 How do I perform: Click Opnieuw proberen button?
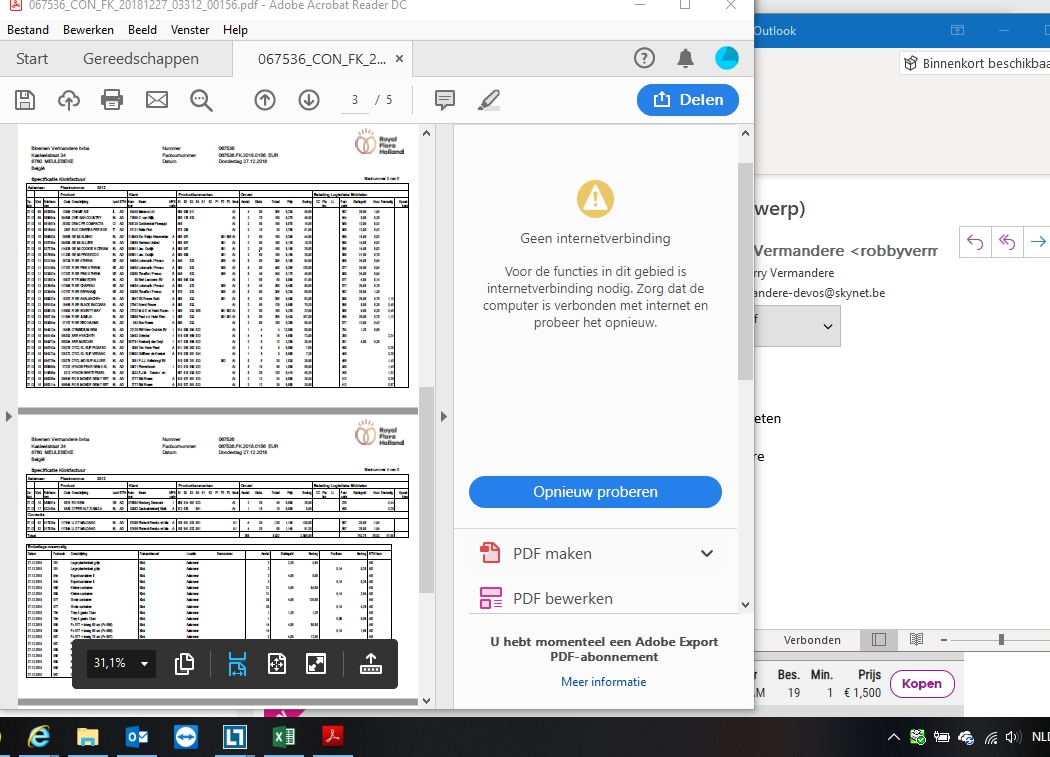click(x=595, y=492)
